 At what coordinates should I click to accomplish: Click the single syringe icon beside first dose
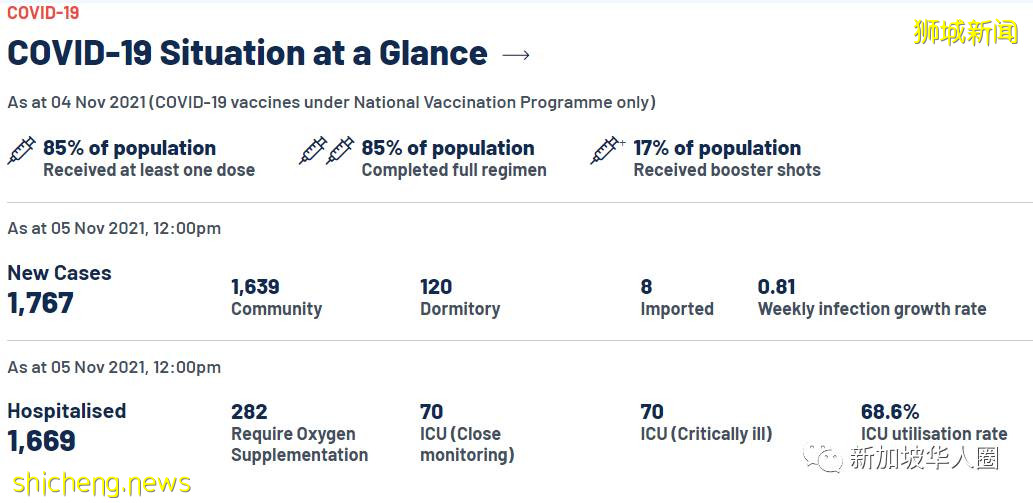pyautogui.click(x=22, y=150)
